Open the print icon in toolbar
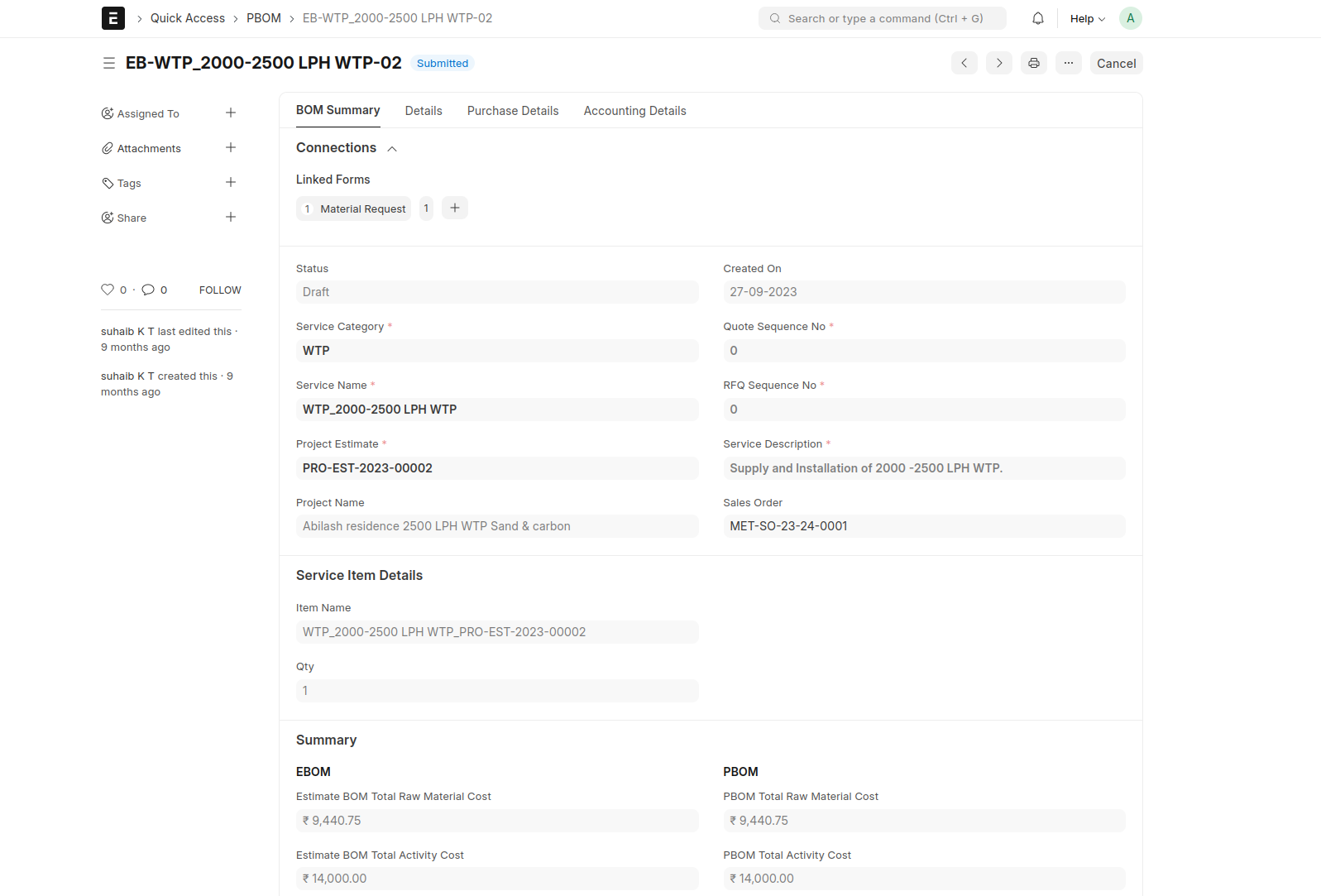Image resolution: width=1321 pixels, height=896 pixels. [1033, 63]
